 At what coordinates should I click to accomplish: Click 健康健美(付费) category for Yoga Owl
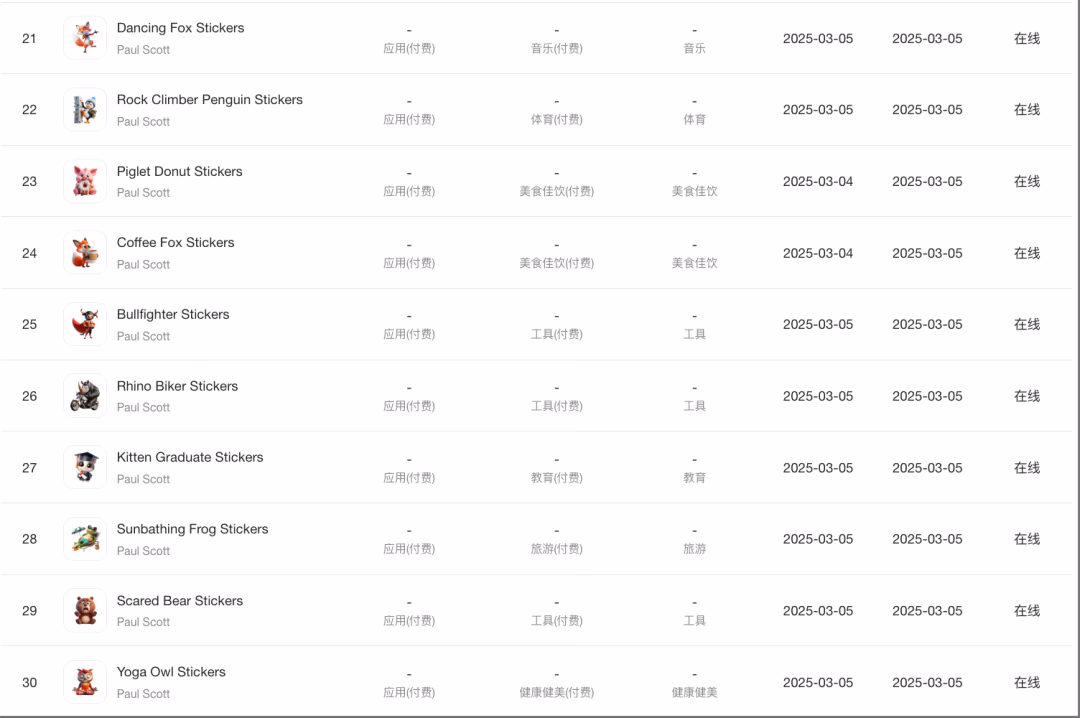click(557, 692)
